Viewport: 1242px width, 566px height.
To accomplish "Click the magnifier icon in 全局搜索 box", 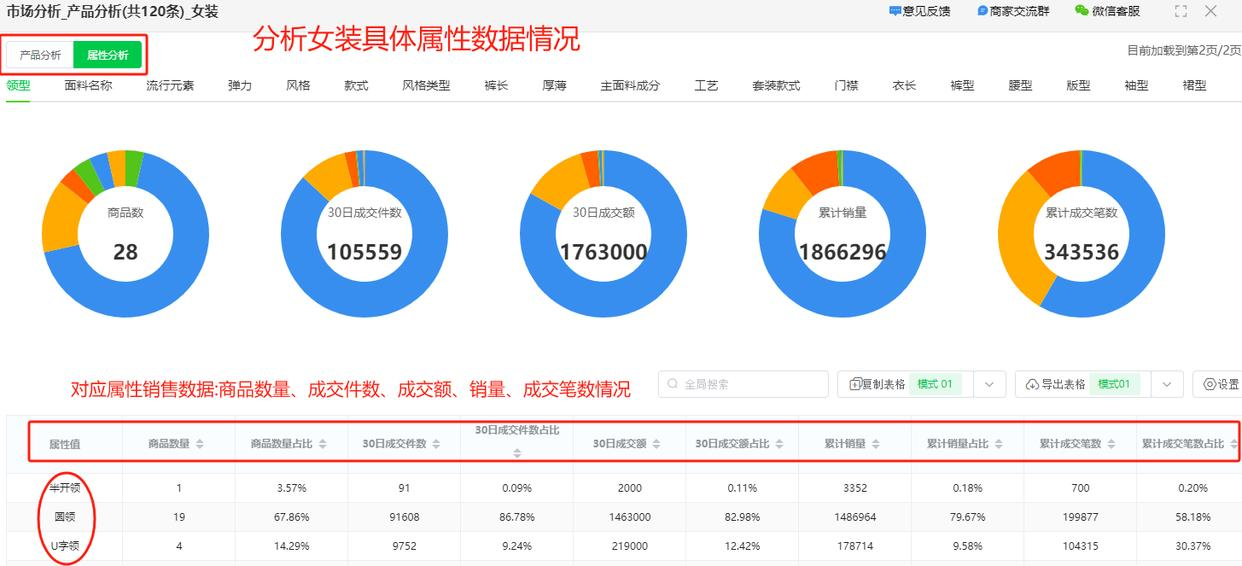I will point(673,384).
